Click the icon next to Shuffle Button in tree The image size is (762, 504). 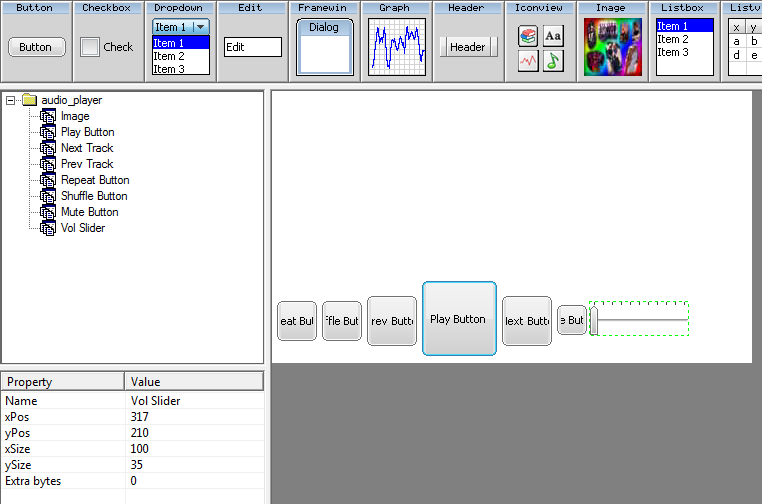coord(48,196)
